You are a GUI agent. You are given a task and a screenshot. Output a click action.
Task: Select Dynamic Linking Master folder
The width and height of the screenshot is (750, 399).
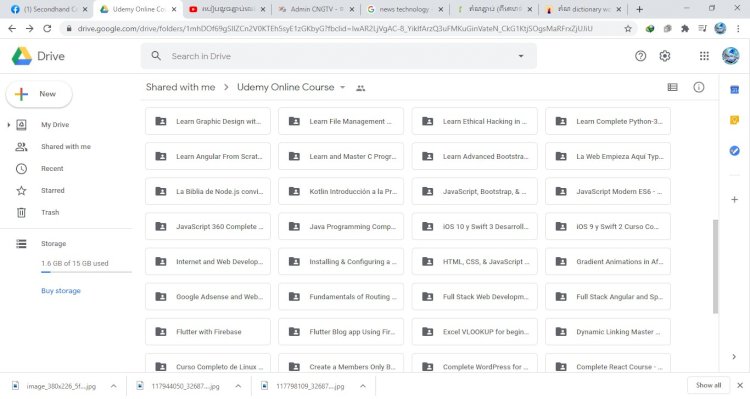[608, 332]
